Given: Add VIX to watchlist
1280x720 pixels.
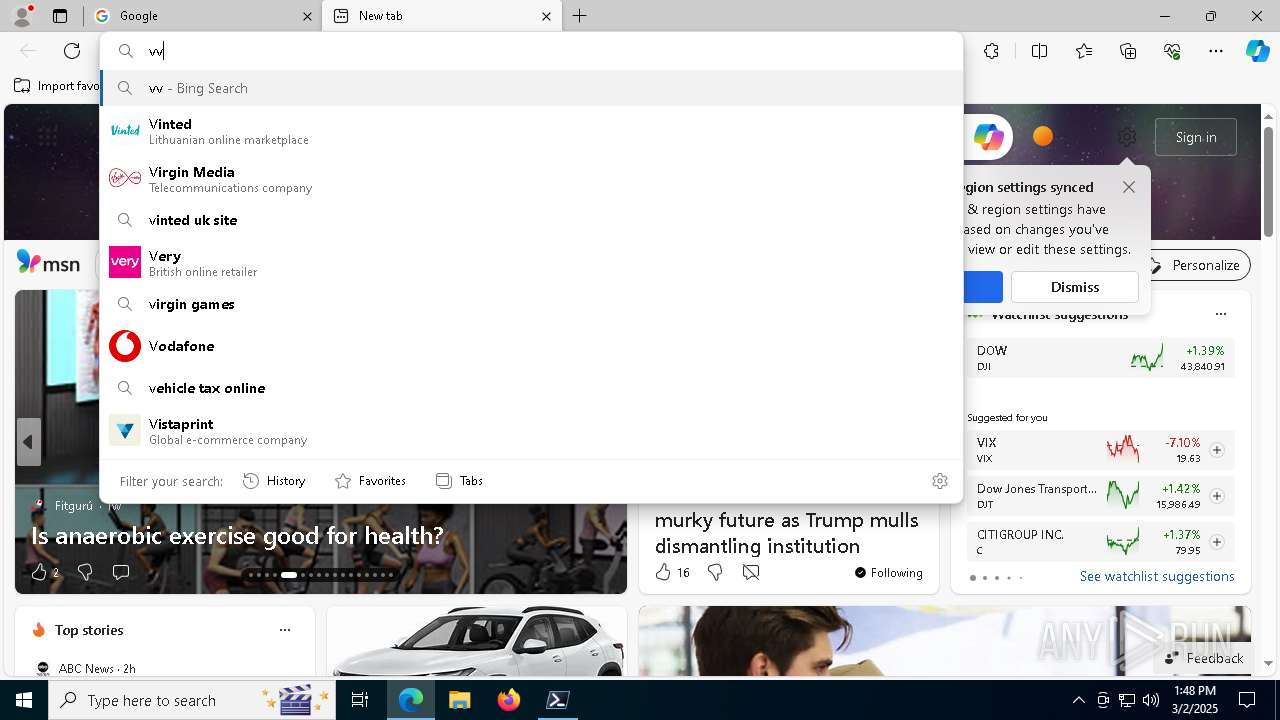Looking at the screenshot, I should (x=1217, y=450).
